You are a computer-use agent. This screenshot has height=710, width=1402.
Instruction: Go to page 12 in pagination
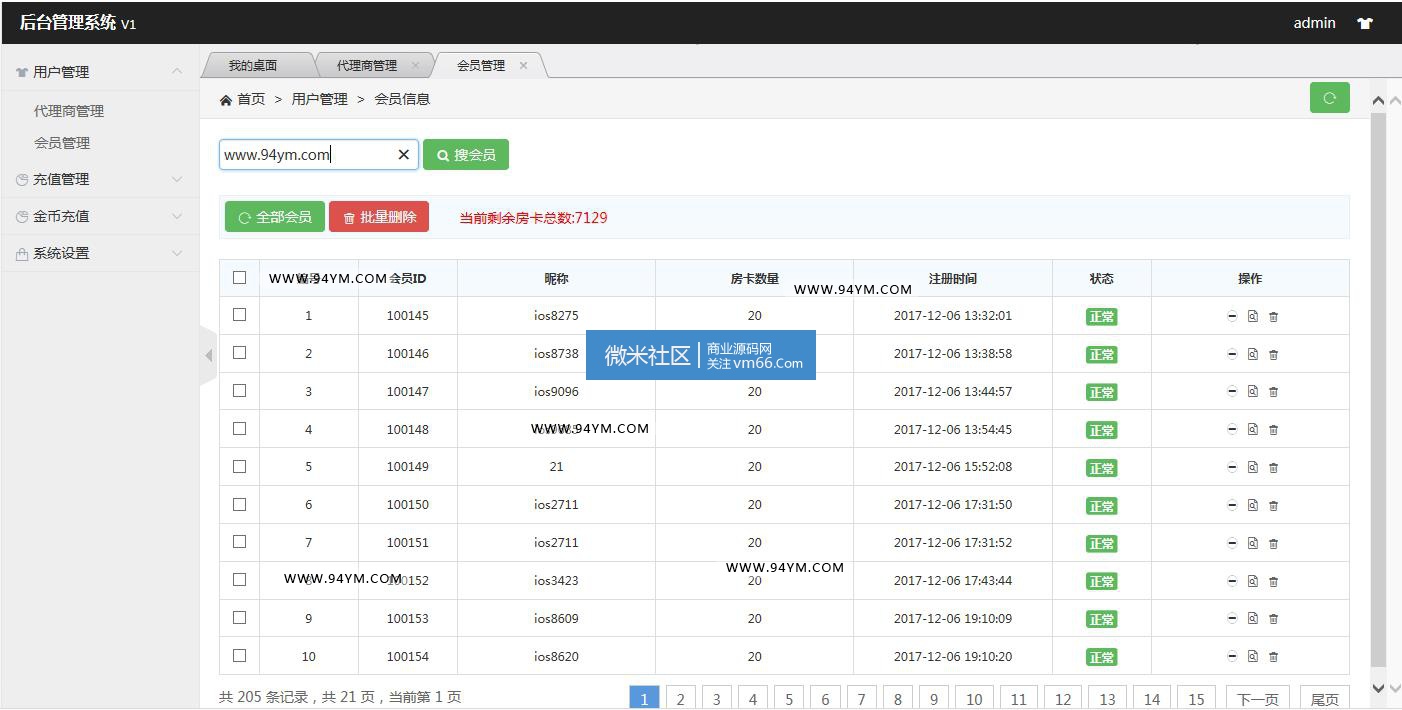1063,699
